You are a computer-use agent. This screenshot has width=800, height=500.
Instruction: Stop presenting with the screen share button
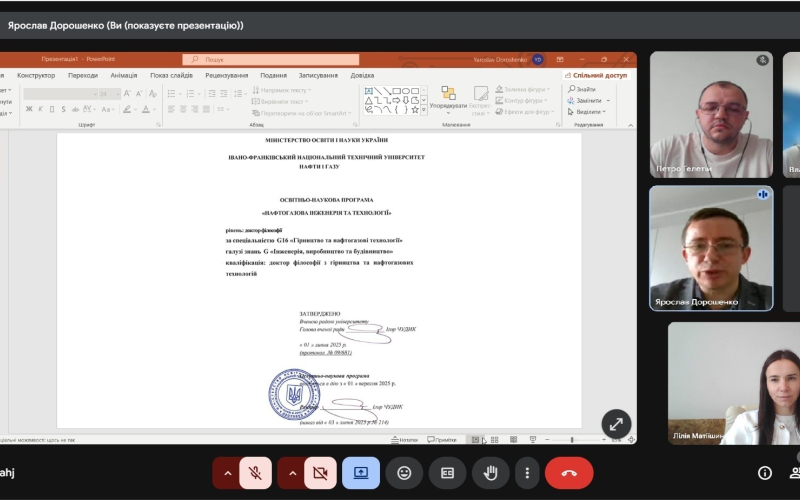[361, 473]
